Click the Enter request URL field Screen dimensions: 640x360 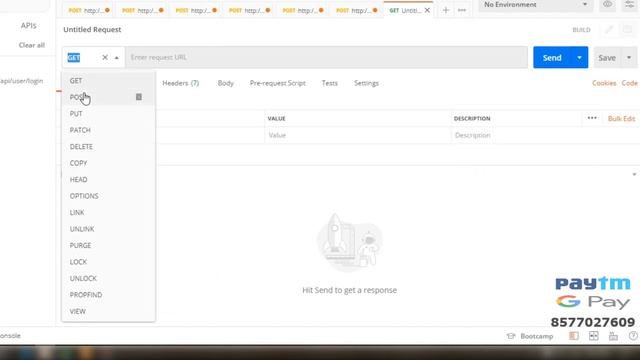click(326, 57)
